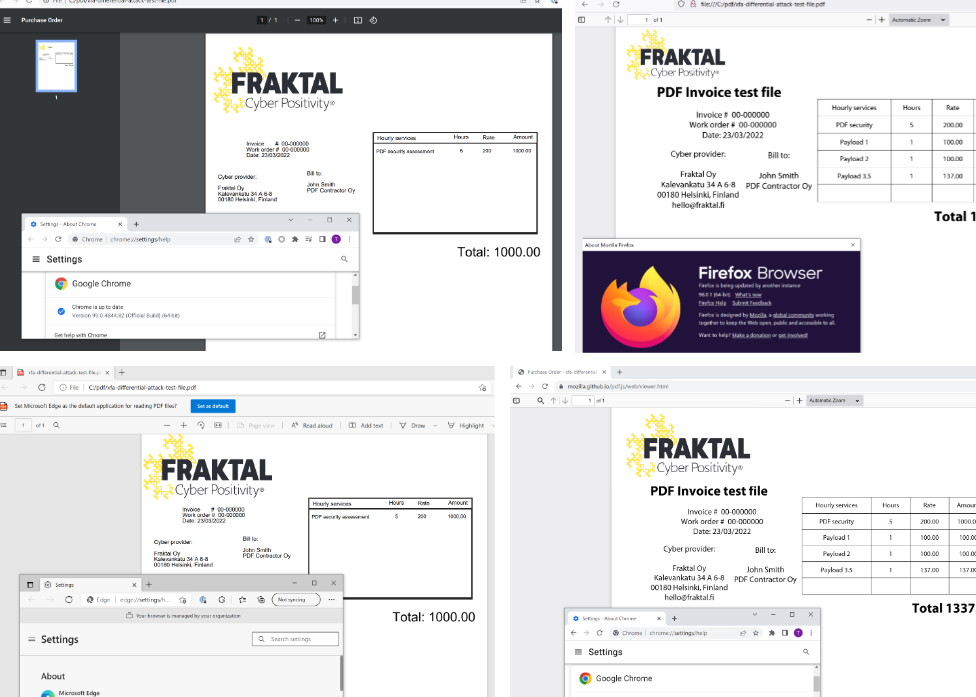Open the Settings hamburger menu in bottom-right Chrome window
Viewport: 976px width, 697px height.
[x=578, y=652]
